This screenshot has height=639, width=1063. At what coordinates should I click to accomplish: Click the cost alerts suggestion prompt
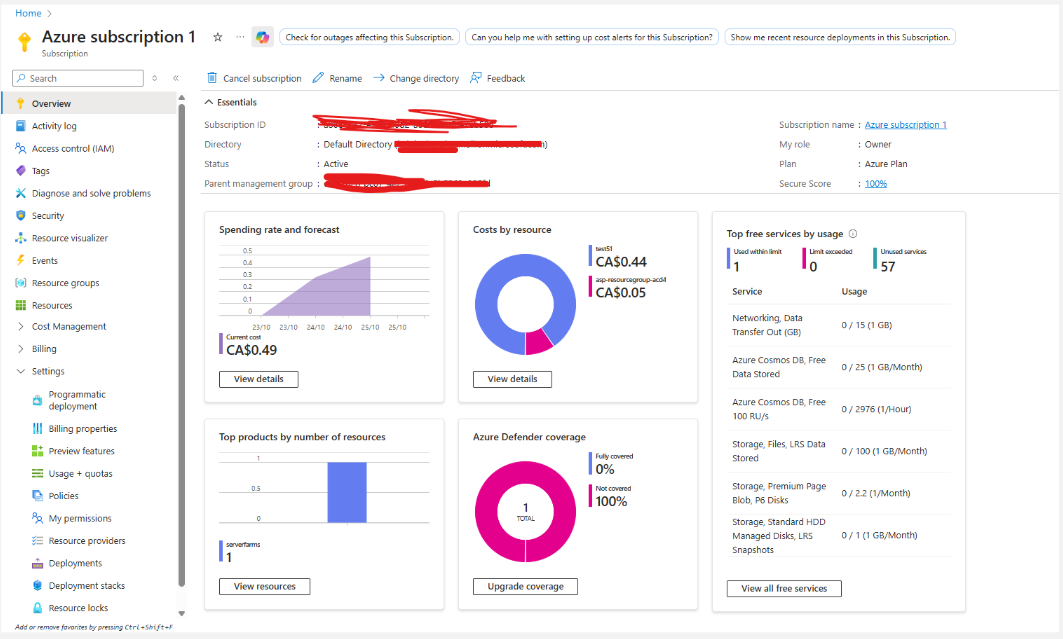[592, 37]
